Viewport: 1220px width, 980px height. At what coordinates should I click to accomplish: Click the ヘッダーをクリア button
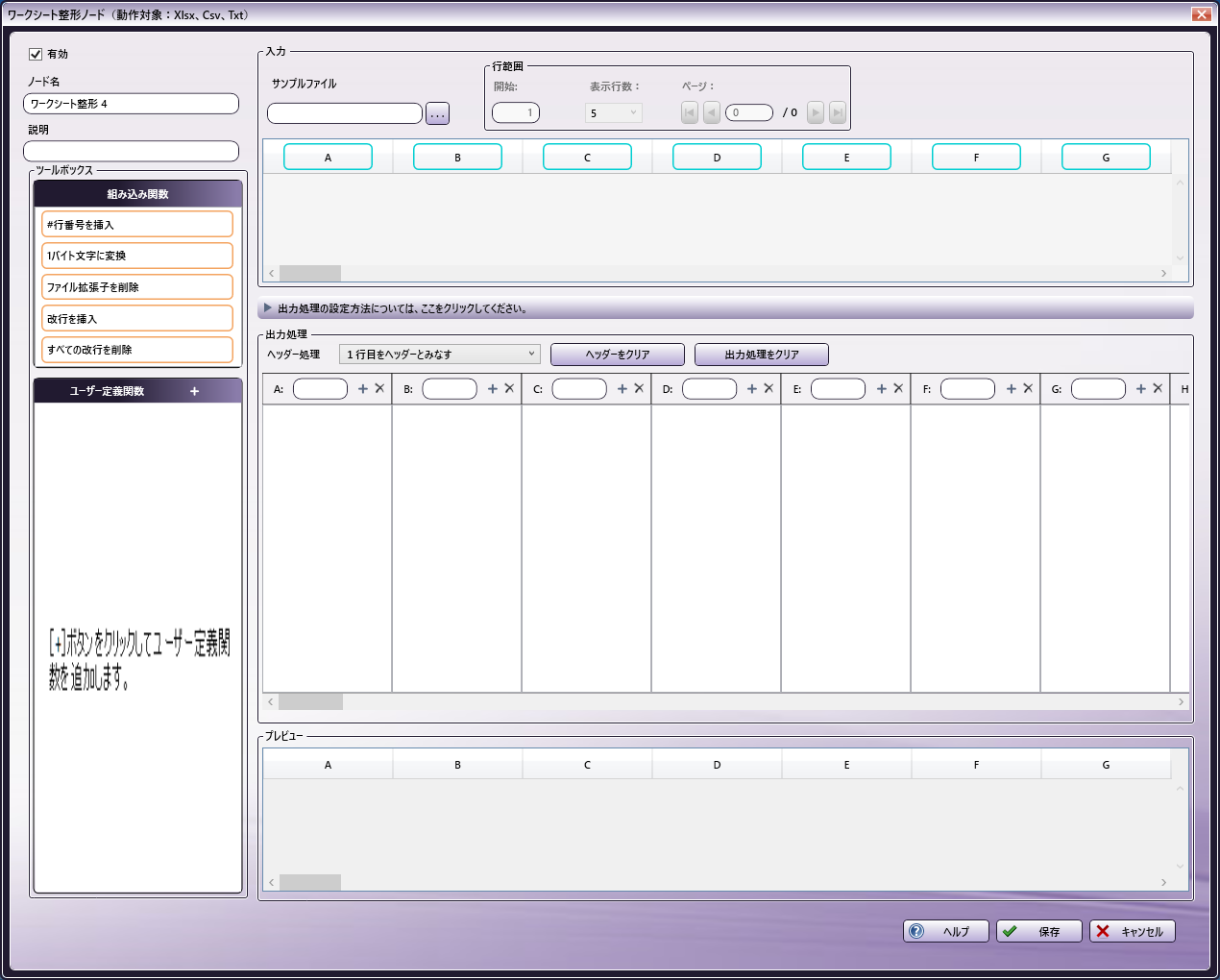(x=618, y=355)
